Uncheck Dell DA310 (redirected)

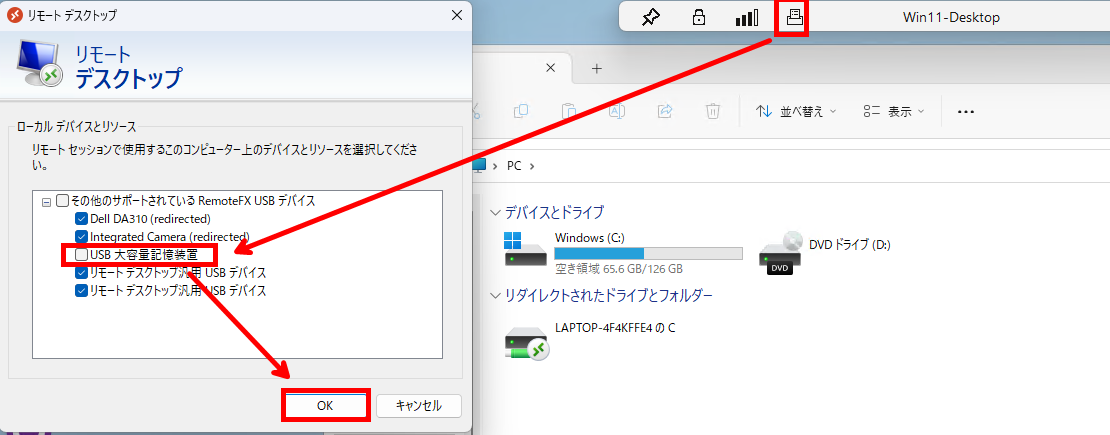(x=81, y=219)
